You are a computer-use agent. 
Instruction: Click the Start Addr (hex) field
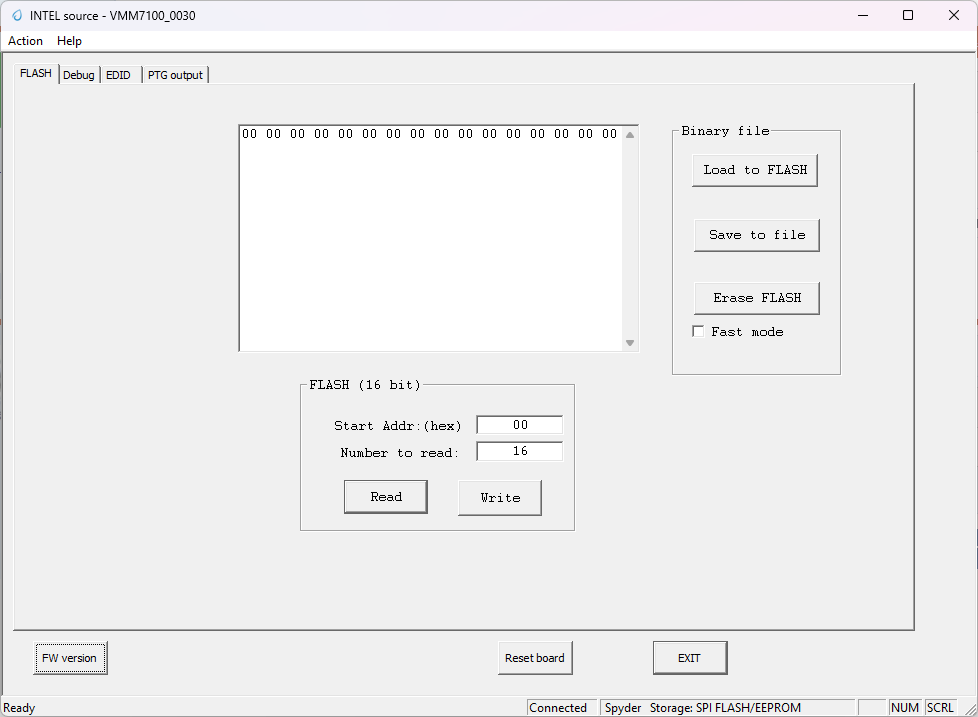pos(520,425)
